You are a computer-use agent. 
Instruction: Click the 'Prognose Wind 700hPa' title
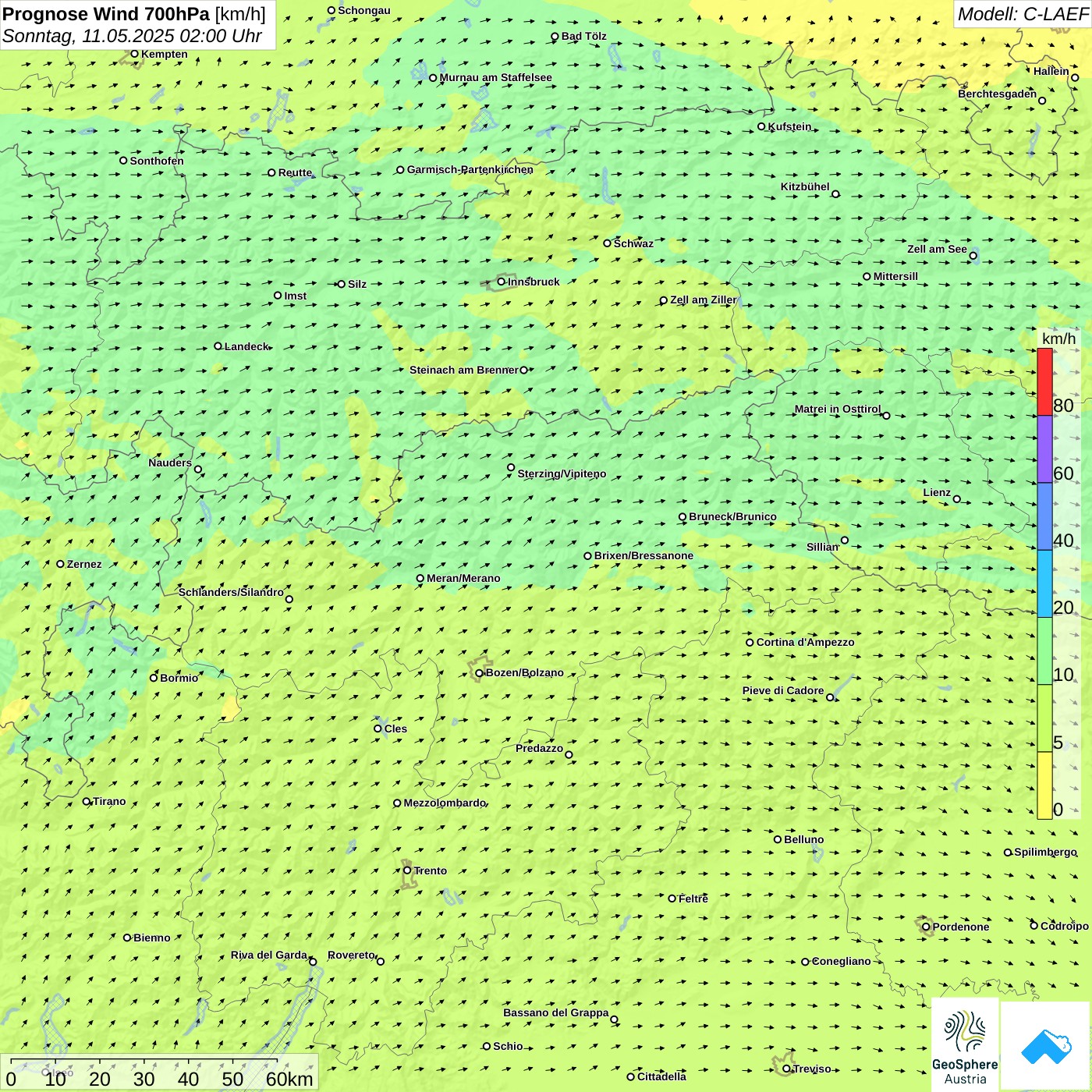[106, 14]
